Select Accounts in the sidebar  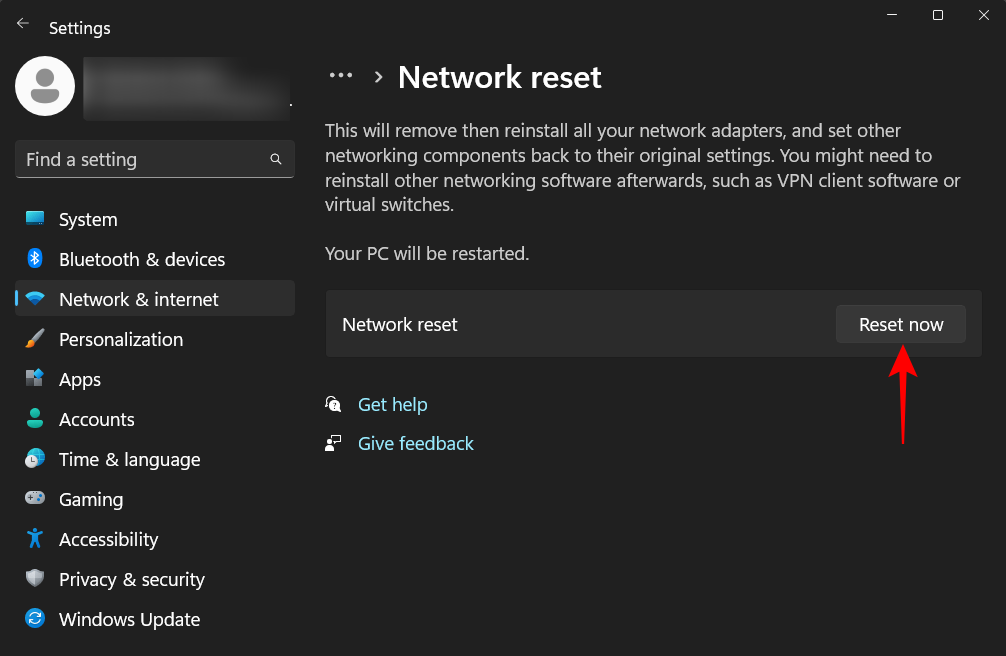pos(96,419)
